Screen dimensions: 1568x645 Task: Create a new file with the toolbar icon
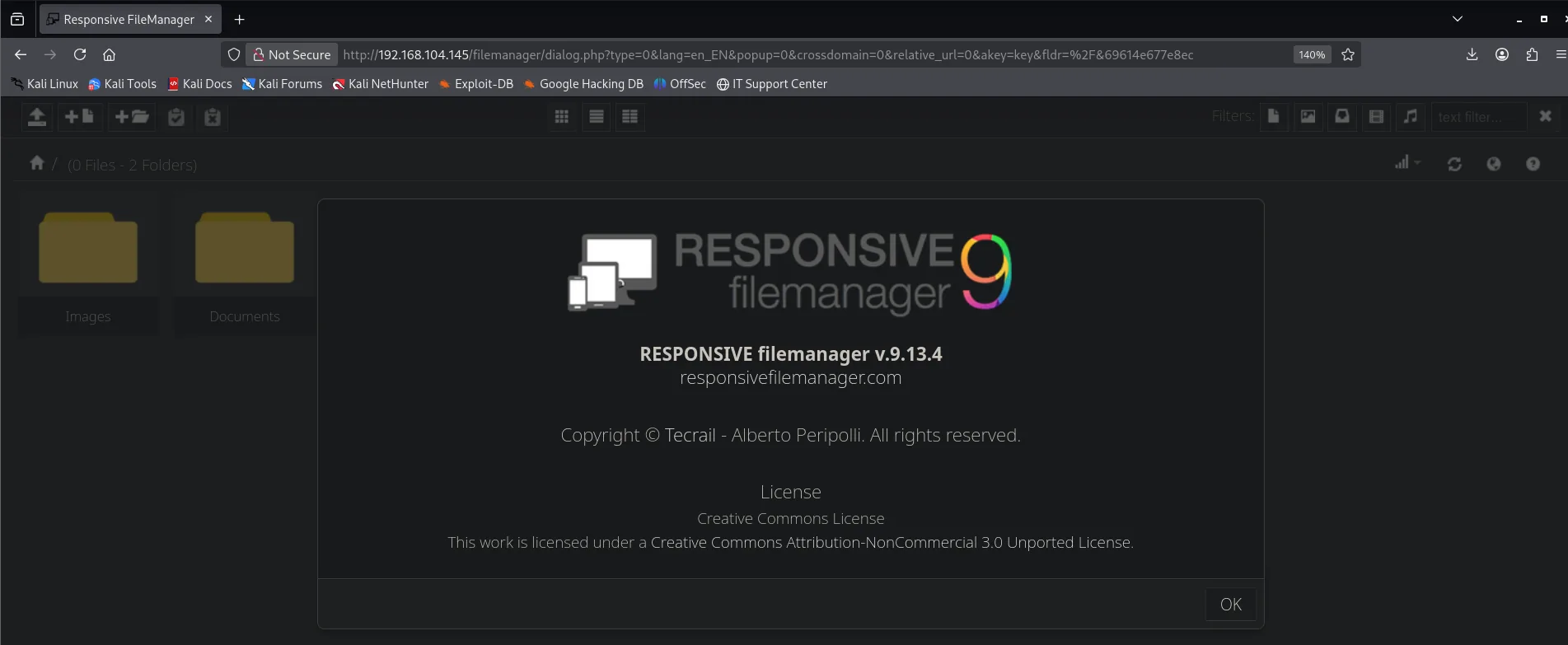80,117
